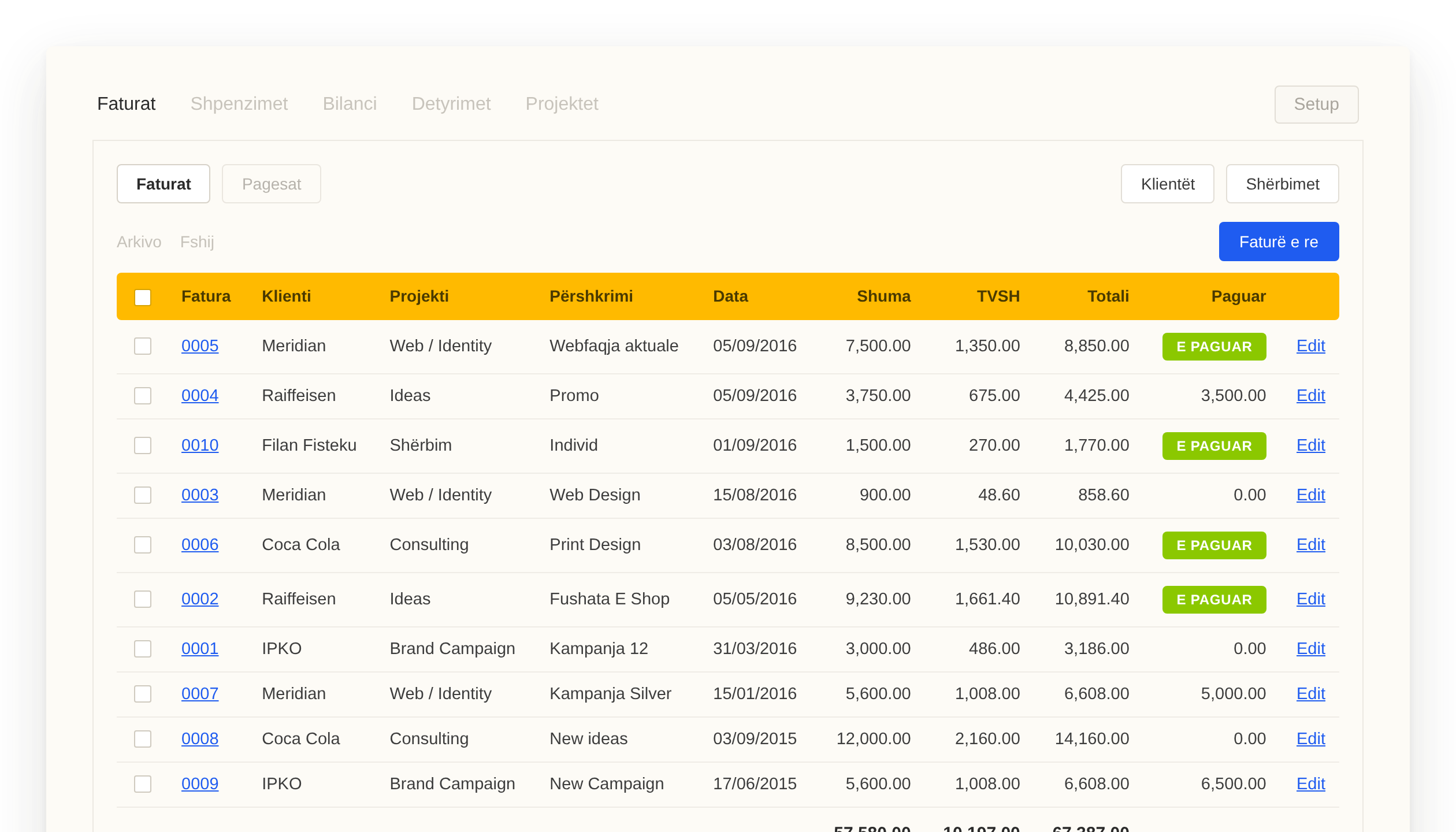Check the box for invoice 0005

[x=143, y=346]
